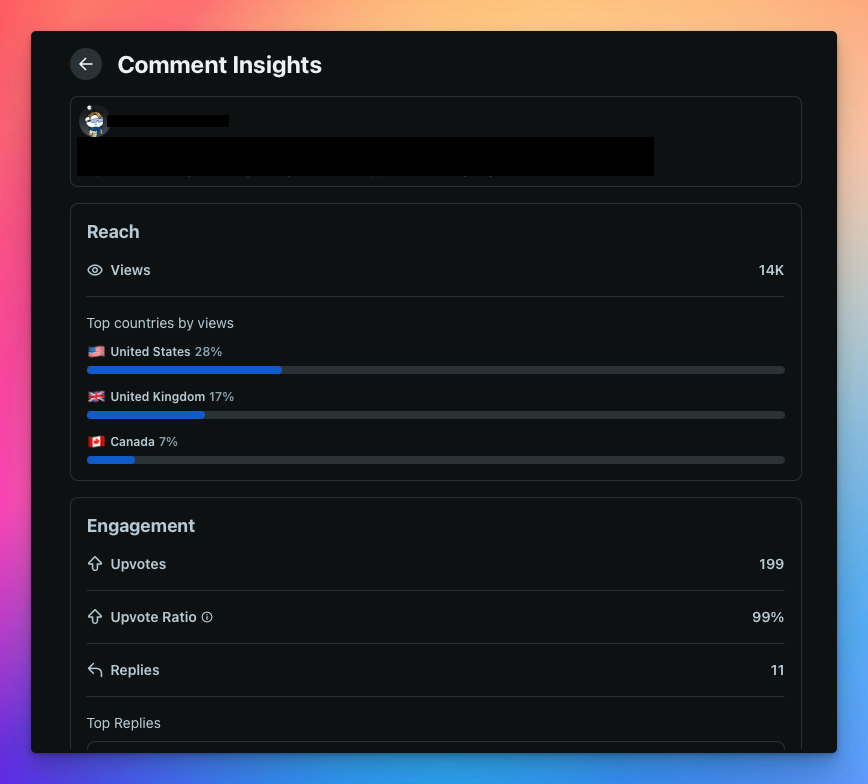The width and height of the screenshot is (868, 784).
Task: Click the Engagement section heading
Action: 141,525
